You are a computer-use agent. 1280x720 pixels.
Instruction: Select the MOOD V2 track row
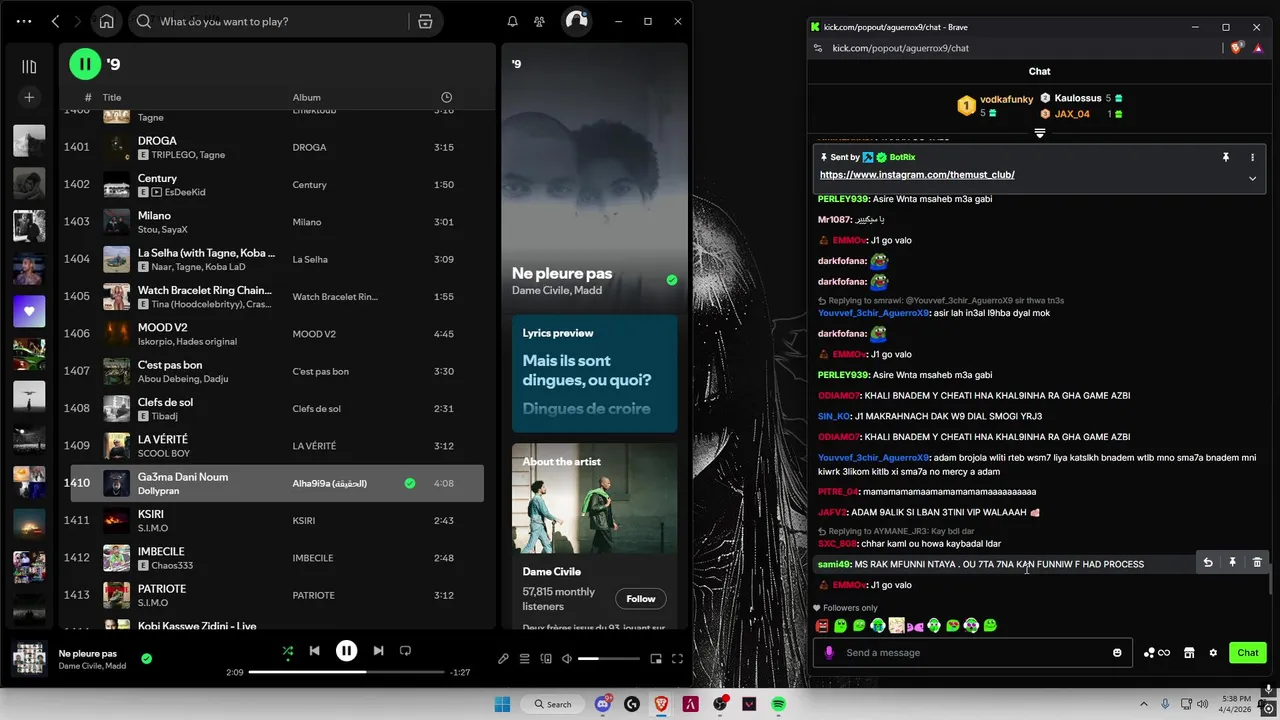pos(277,334)
